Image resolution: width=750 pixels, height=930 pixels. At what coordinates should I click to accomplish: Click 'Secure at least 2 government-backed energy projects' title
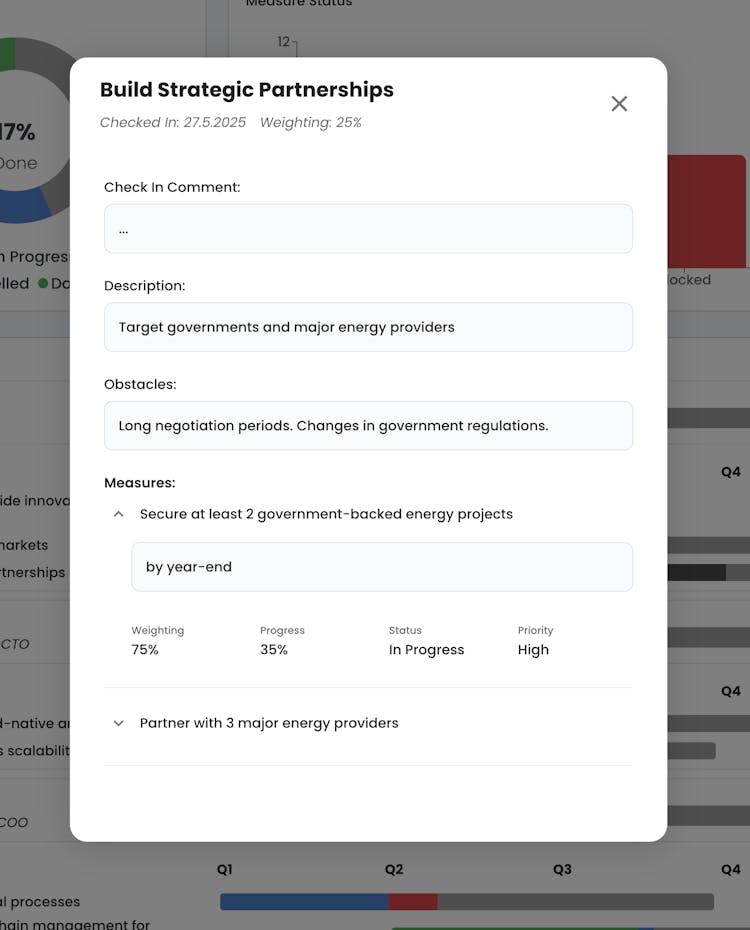coord(326,514)
